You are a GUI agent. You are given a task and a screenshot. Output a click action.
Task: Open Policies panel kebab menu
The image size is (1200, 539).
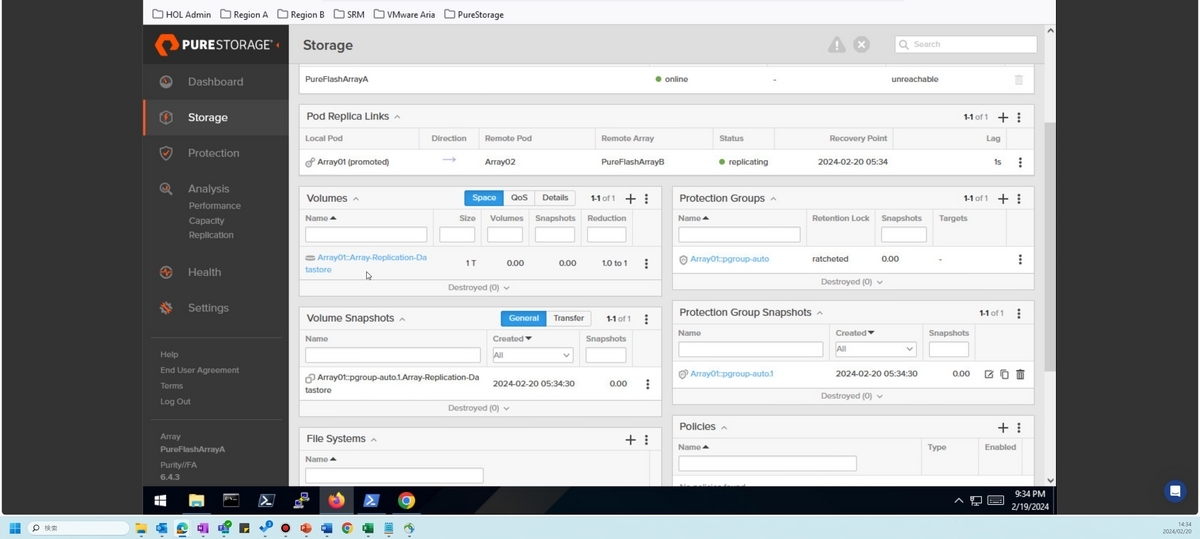[1019, 428]
